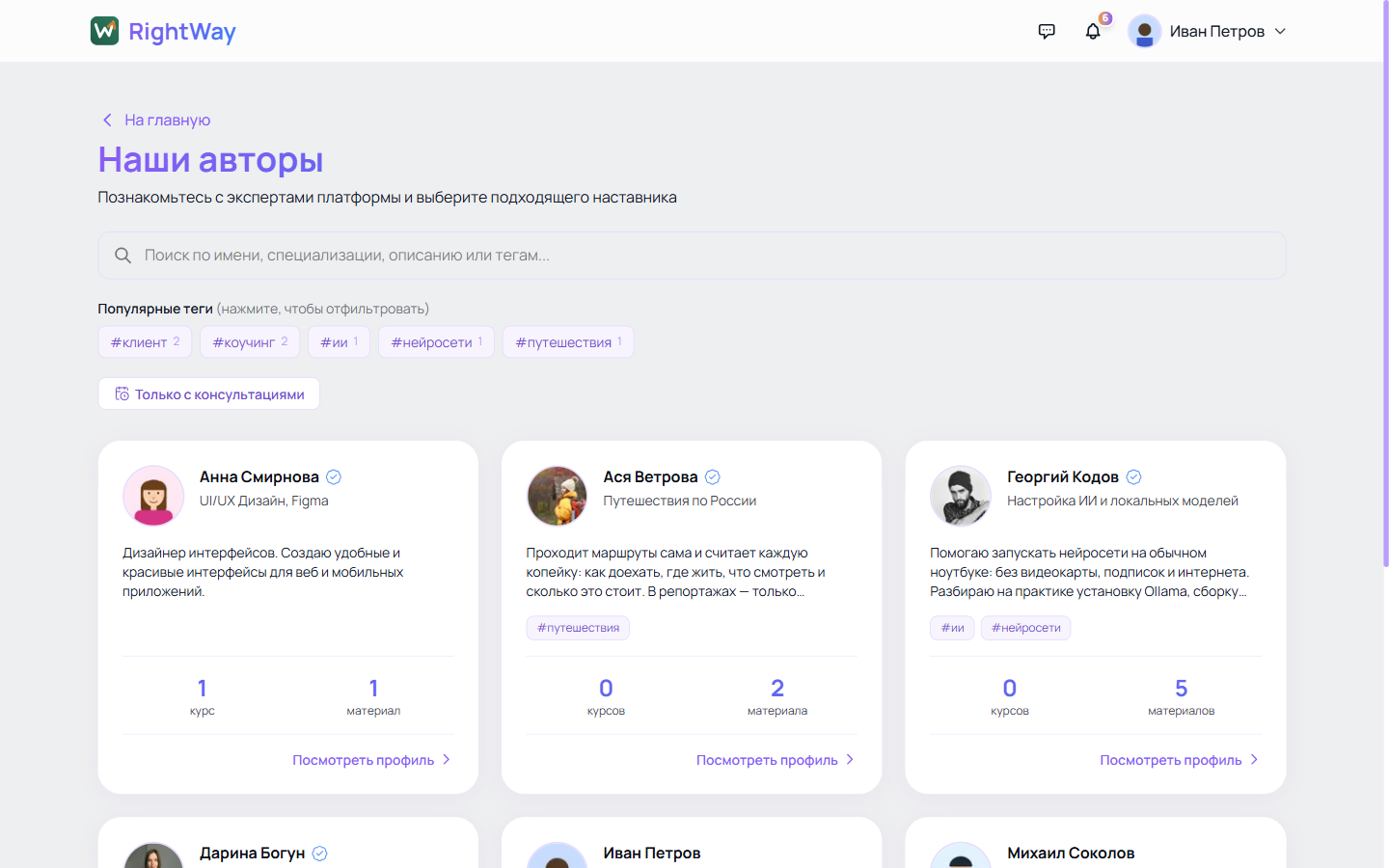Click Иван Петров's header avatar
1389x868 pixels.
(x=1145, y=31)
